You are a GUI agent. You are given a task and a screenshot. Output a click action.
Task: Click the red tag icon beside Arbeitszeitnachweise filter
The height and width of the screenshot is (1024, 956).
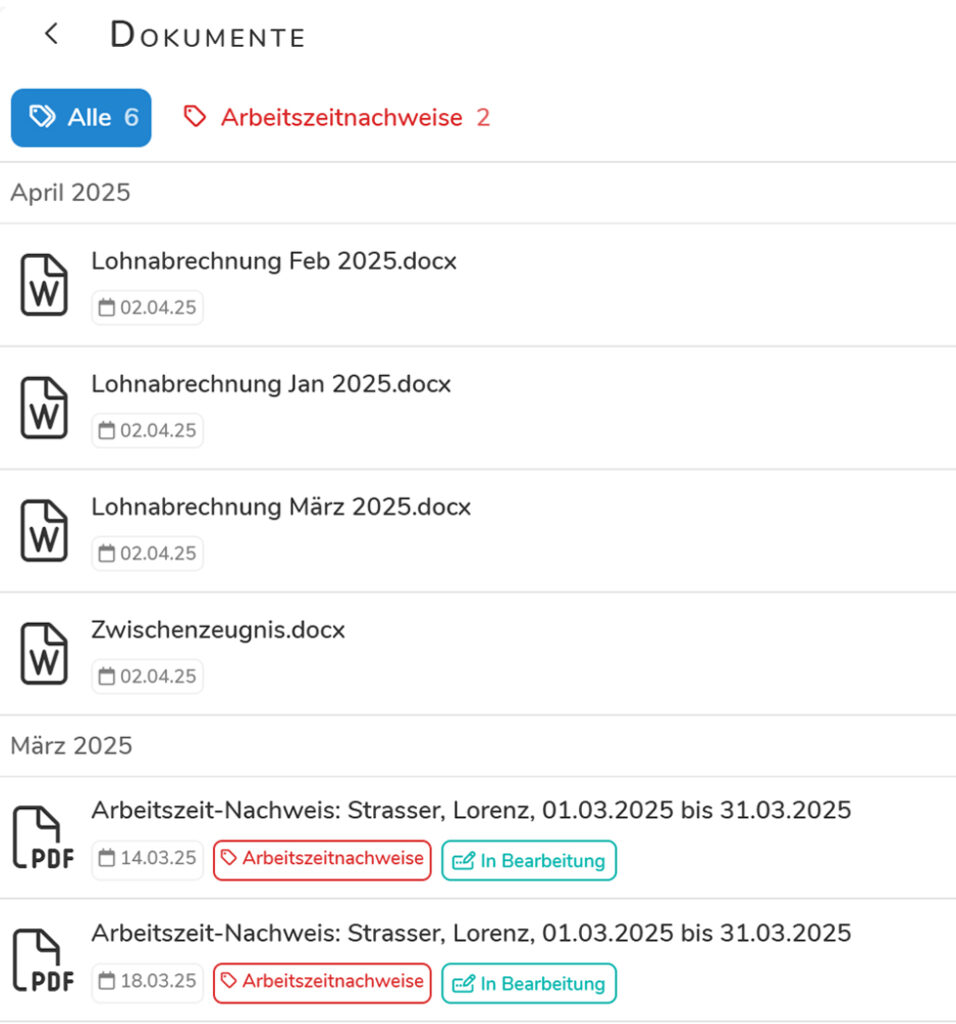195,118
